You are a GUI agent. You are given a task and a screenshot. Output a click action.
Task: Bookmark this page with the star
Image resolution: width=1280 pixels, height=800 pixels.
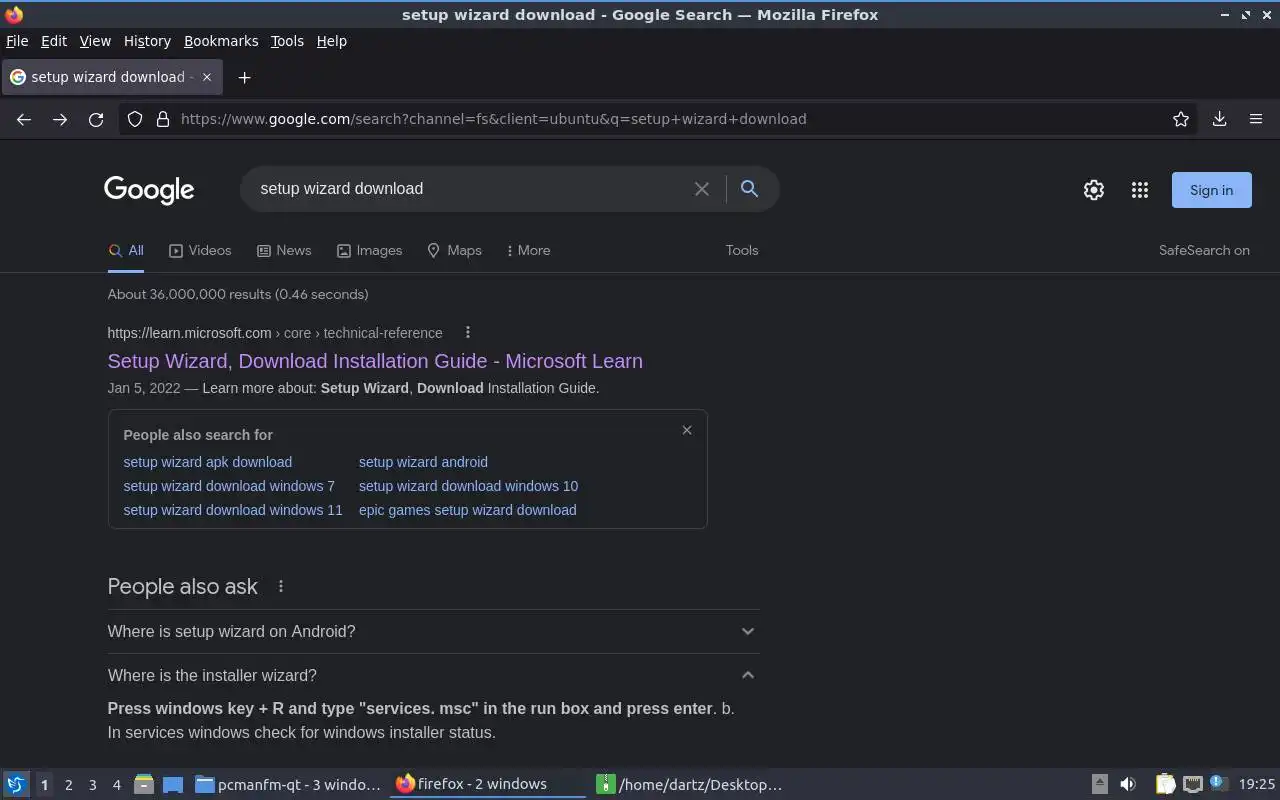click(1181, 119)
